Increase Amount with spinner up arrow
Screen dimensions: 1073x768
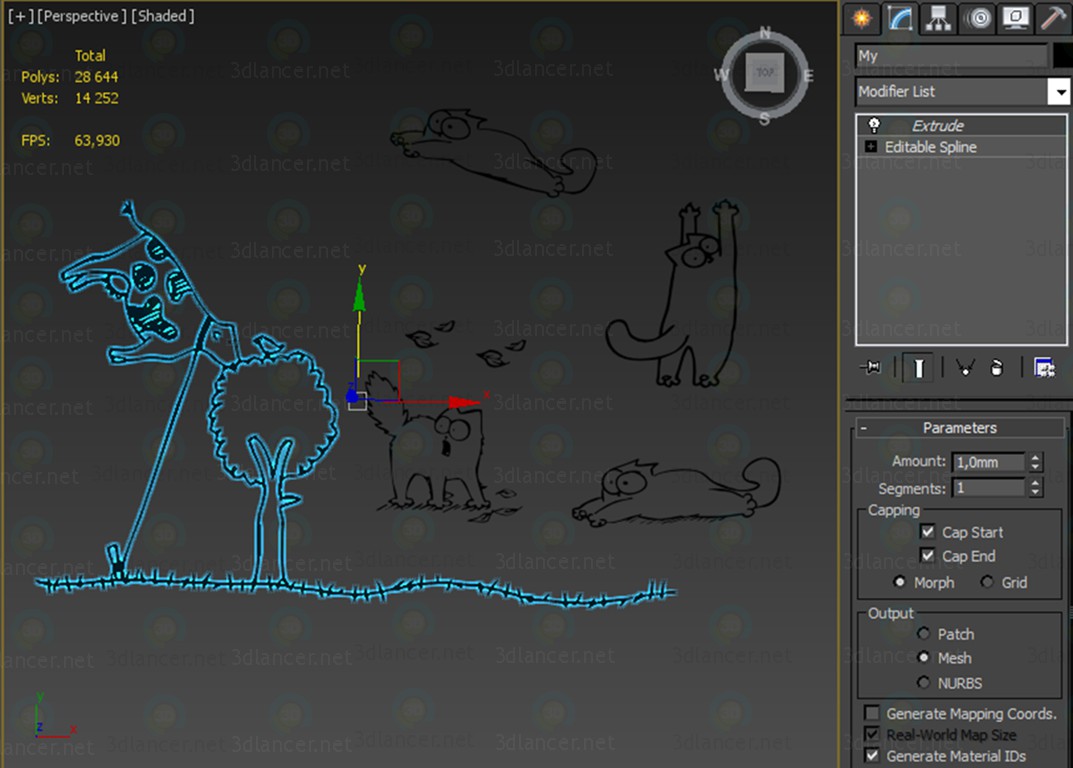tap(1035, 457)
